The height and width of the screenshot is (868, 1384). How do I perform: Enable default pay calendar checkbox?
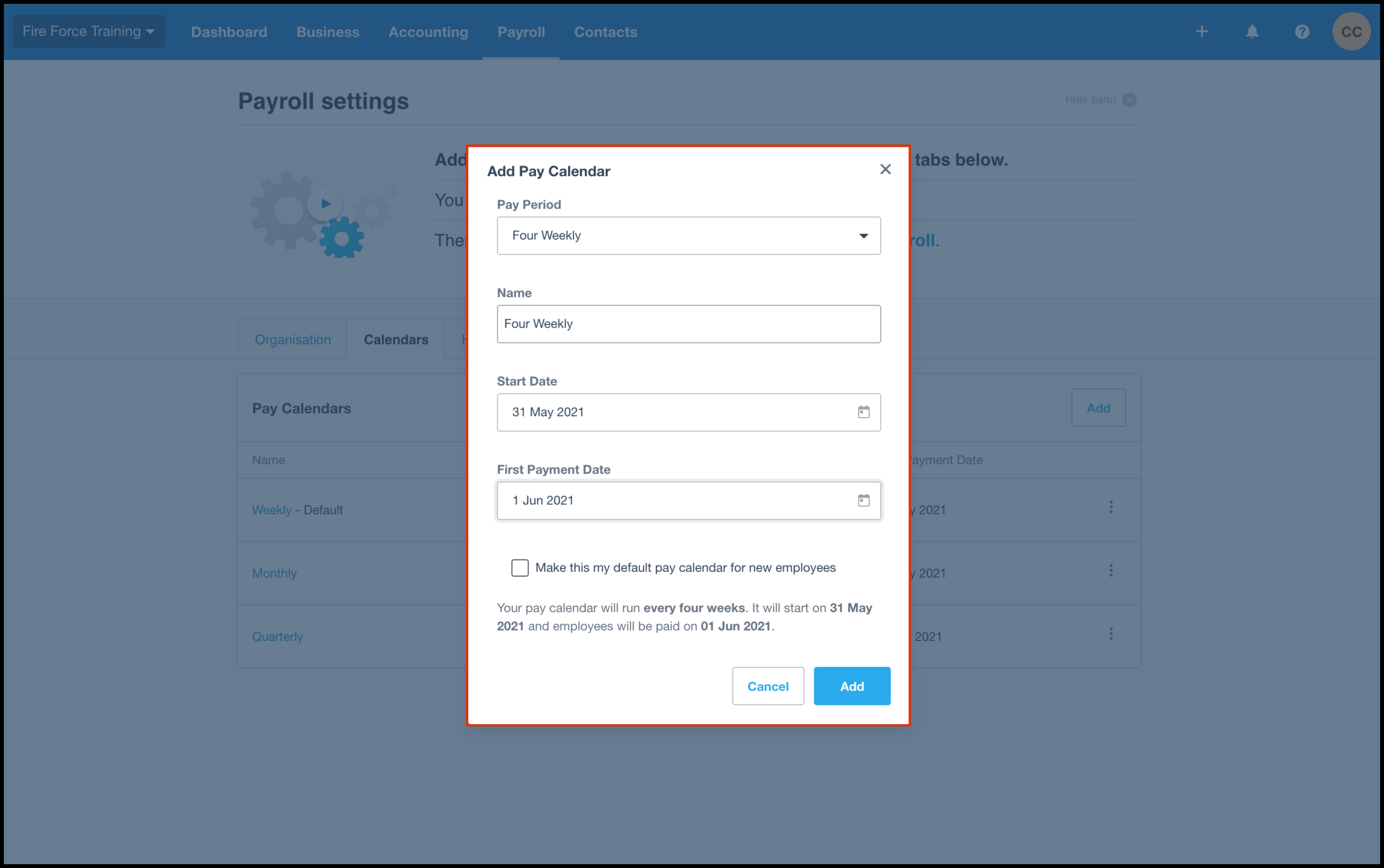[x=520, y=568]
